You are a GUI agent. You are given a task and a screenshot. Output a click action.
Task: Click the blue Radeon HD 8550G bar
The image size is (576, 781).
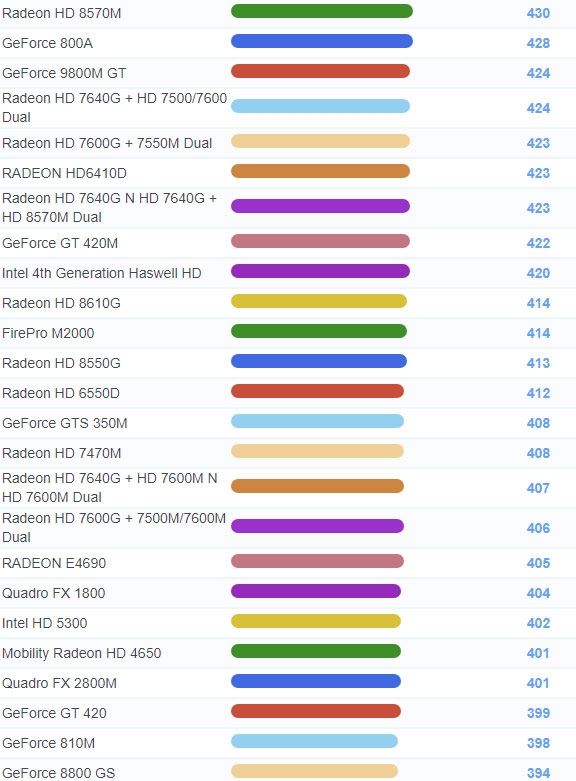(319, 361)
